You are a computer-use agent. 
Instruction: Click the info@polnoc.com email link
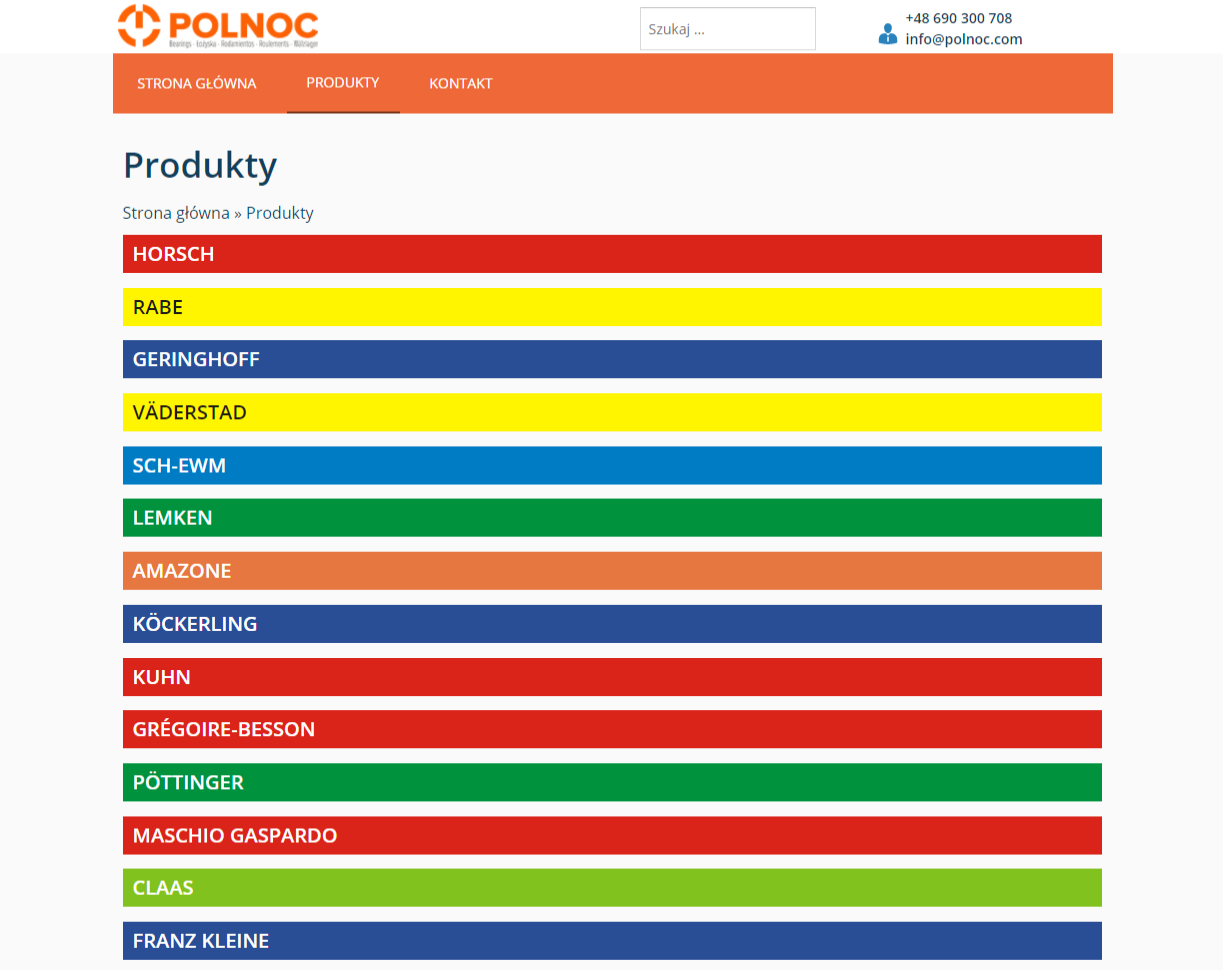pyautogui.click(x=964, y=39)
